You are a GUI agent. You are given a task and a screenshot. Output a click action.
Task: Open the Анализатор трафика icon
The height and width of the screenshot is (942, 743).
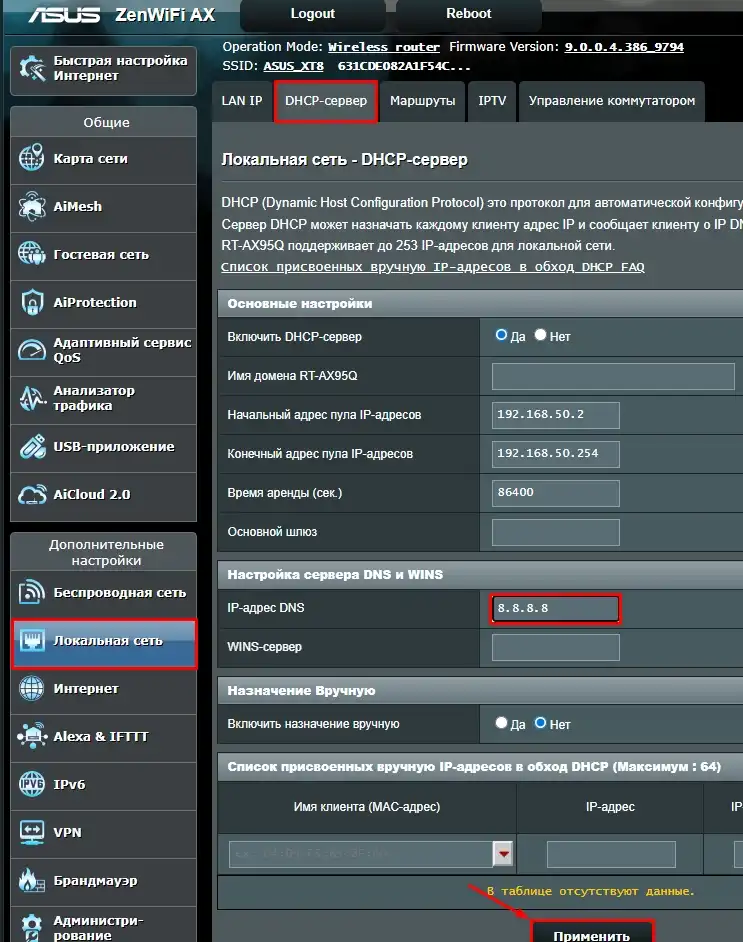[31, 398]
